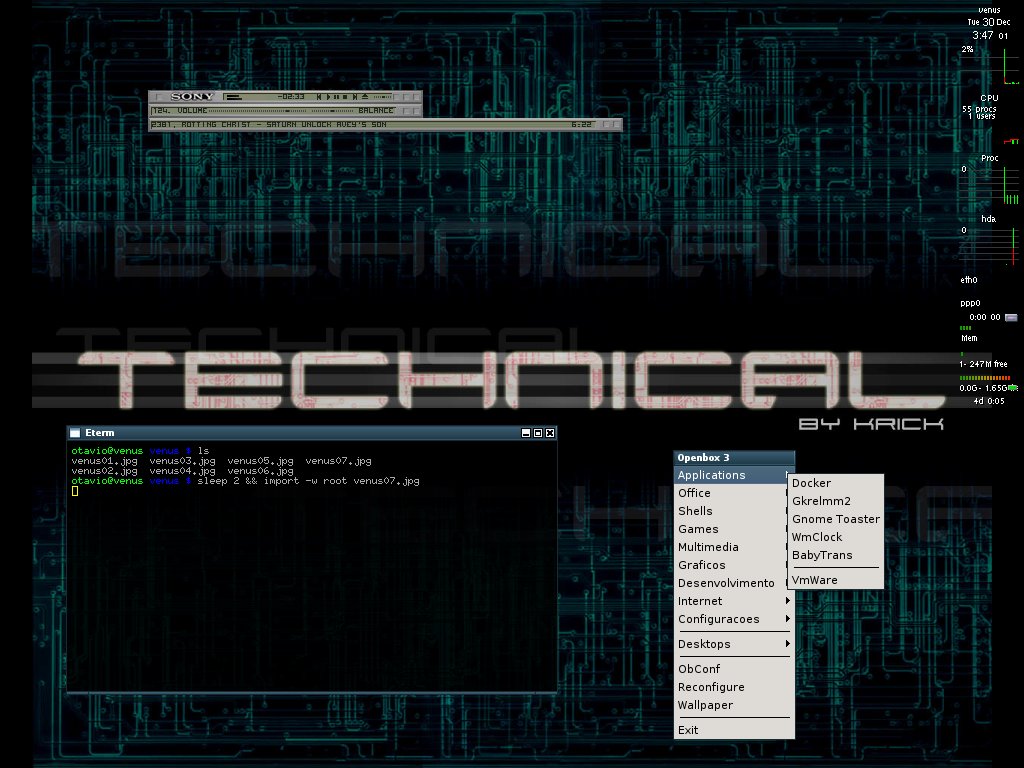
Task: Launch Gnome Toaster from the submenu
Action: point(835,519)
